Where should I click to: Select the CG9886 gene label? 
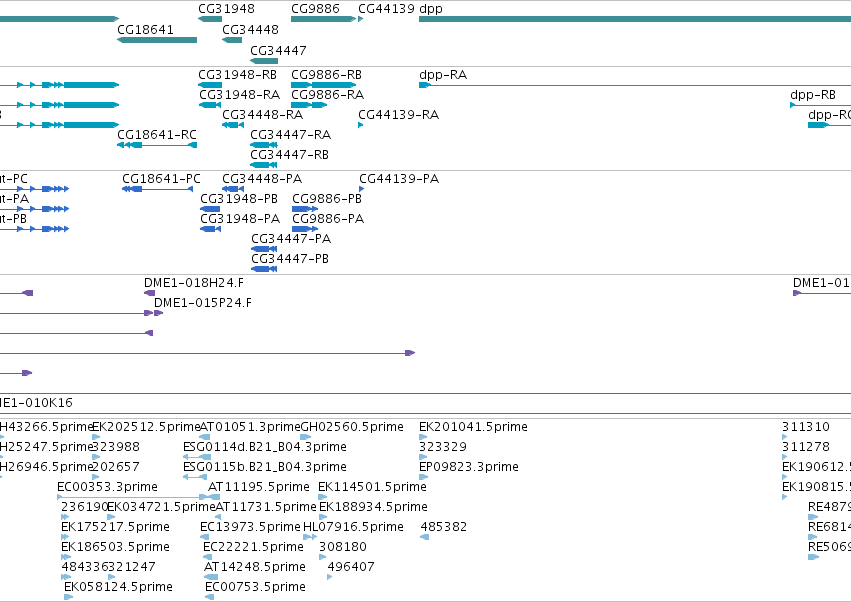point(315,9)
